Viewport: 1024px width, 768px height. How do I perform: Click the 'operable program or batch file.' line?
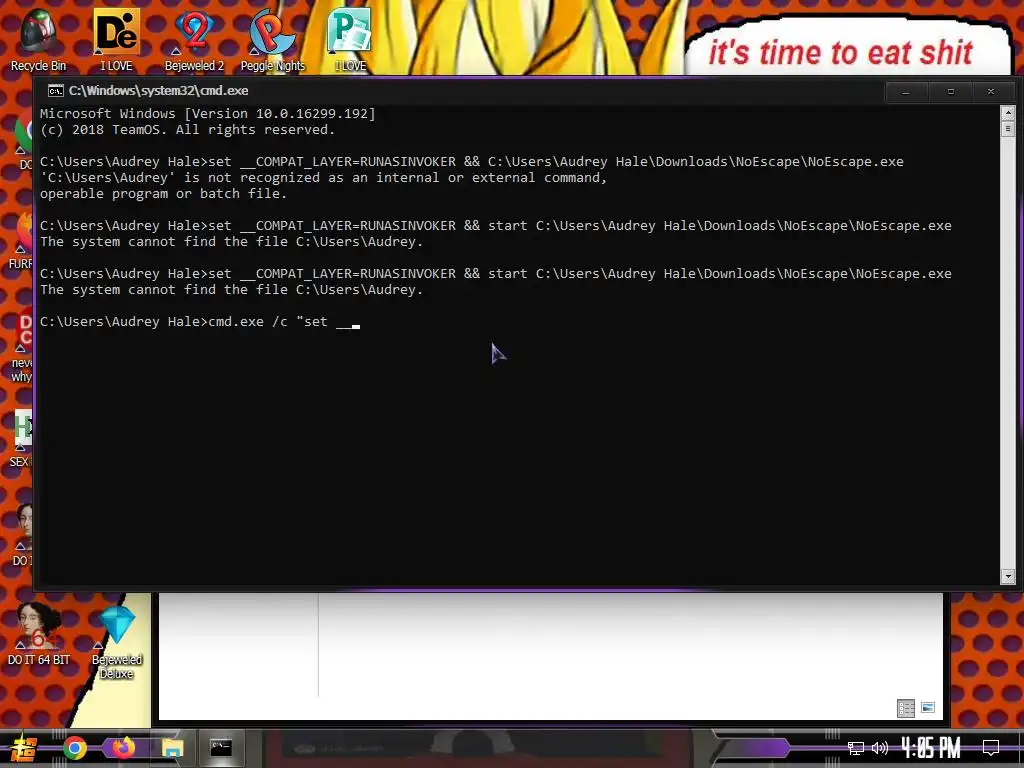(163, 194)
